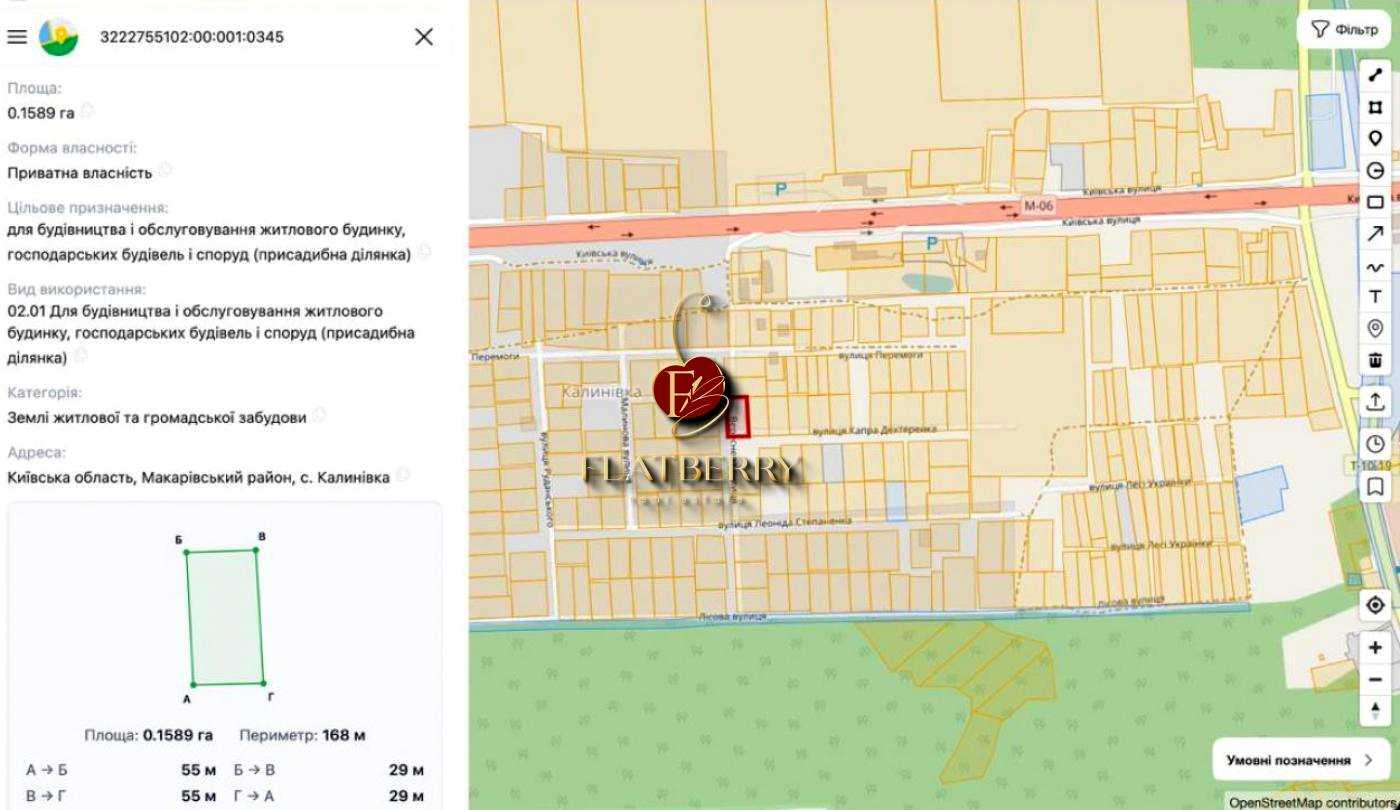Viewport: 1400px width, 810px height.
Task: Click the Калинівка label on map
Action: tap(602, 392)
